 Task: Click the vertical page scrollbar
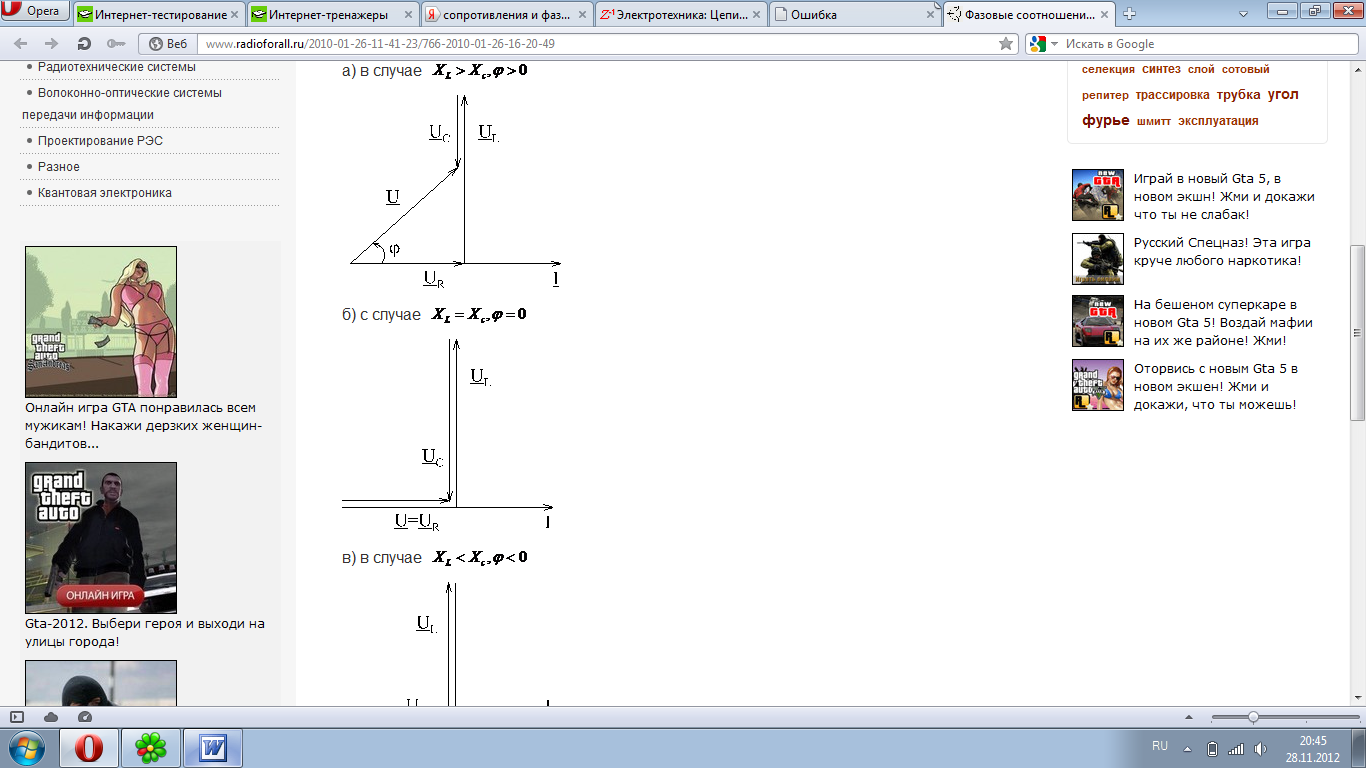coord(1357,333)
